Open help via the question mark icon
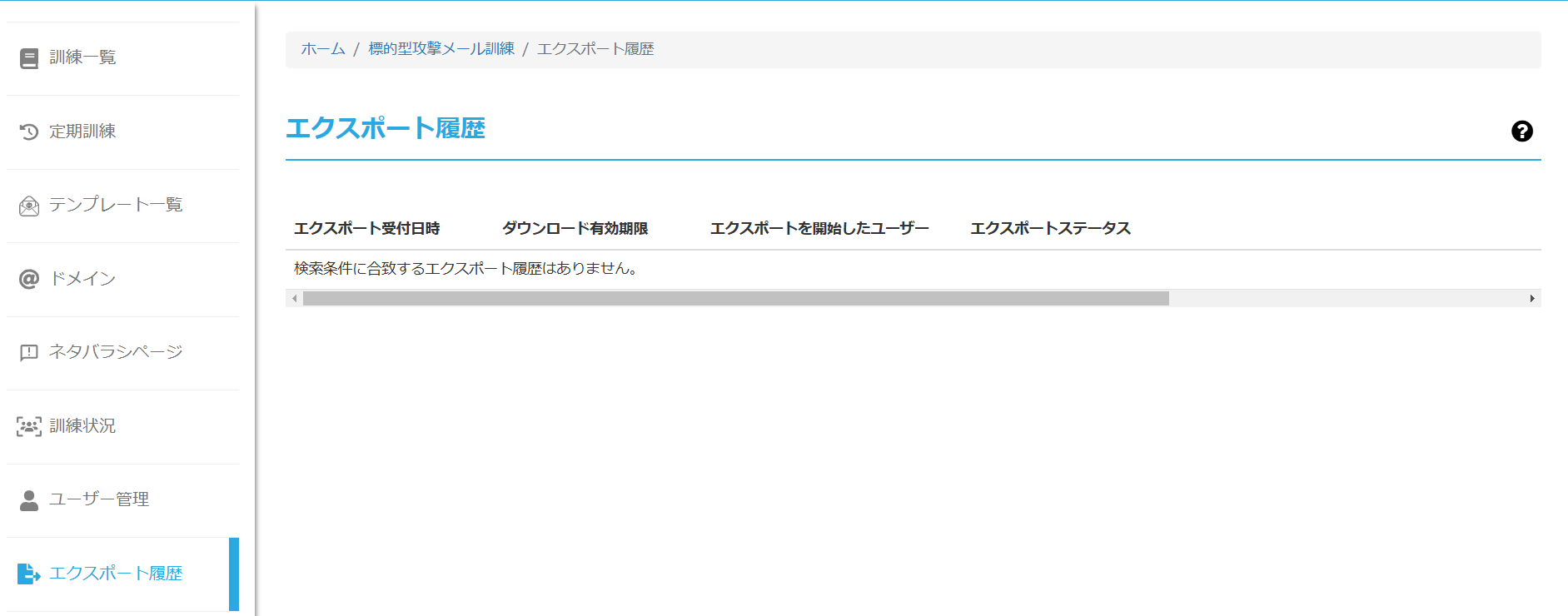 tap(1521, 132)
